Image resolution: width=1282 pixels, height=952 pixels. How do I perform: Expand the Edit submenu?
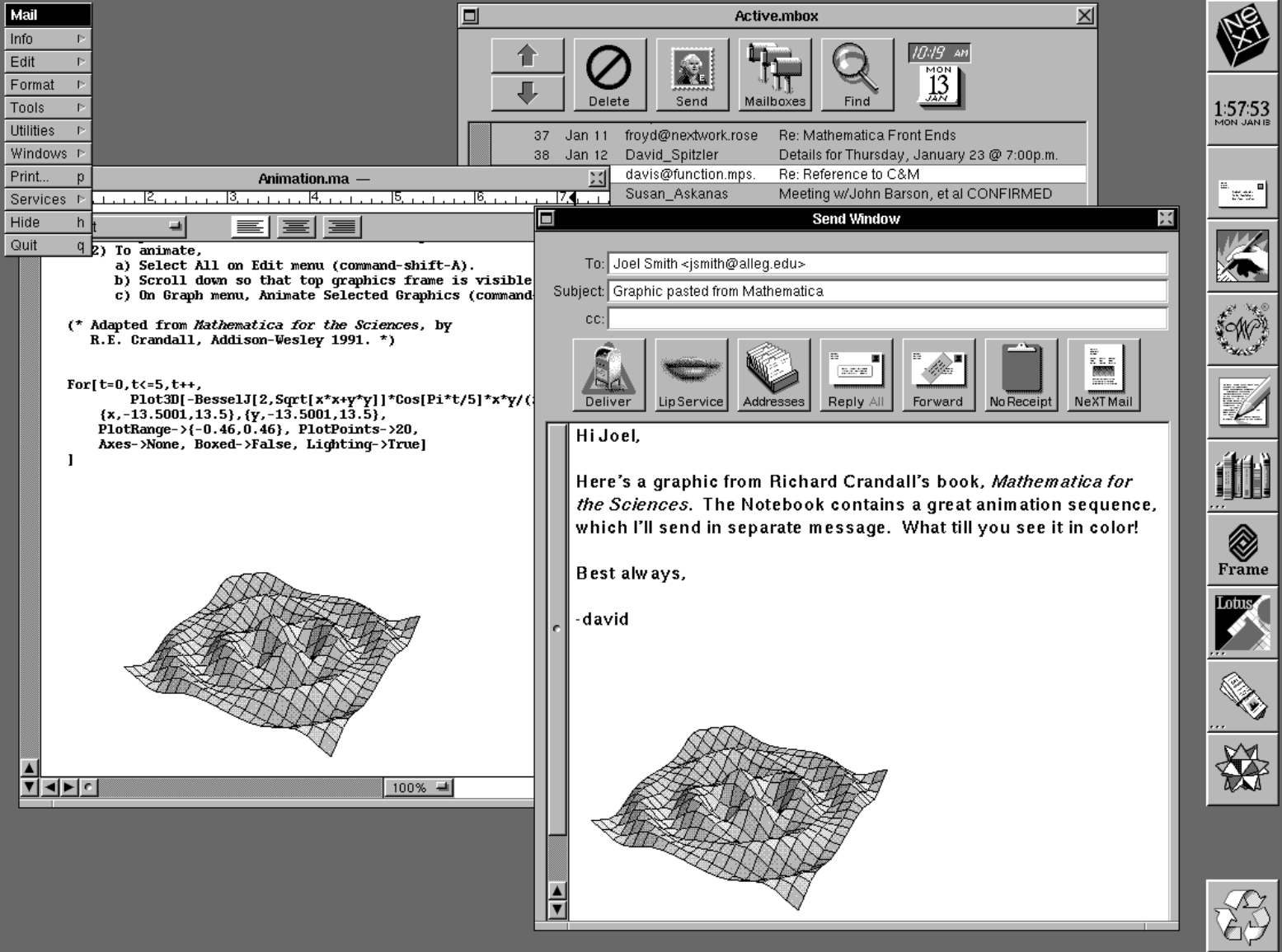point(48,62)
